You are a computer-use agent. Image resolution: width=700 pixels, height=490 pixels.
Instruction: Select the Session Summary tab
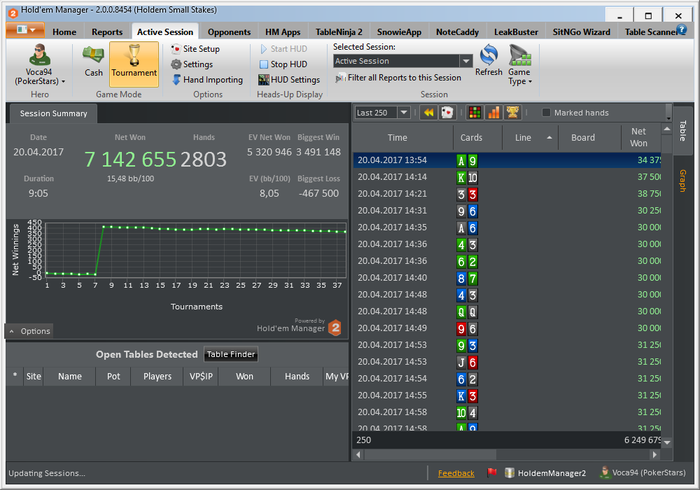click(x=53, y=113)
